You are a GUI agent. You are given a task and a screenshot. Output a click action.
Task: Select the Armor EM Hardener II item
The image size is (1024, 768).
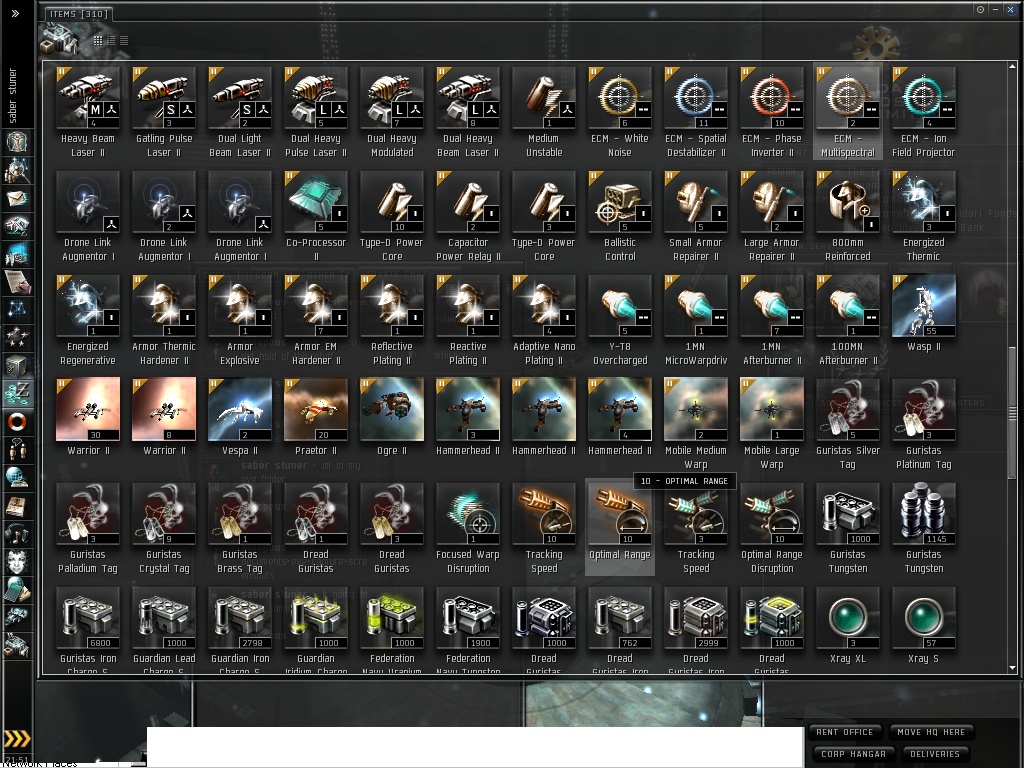click(x=315, y=320)
